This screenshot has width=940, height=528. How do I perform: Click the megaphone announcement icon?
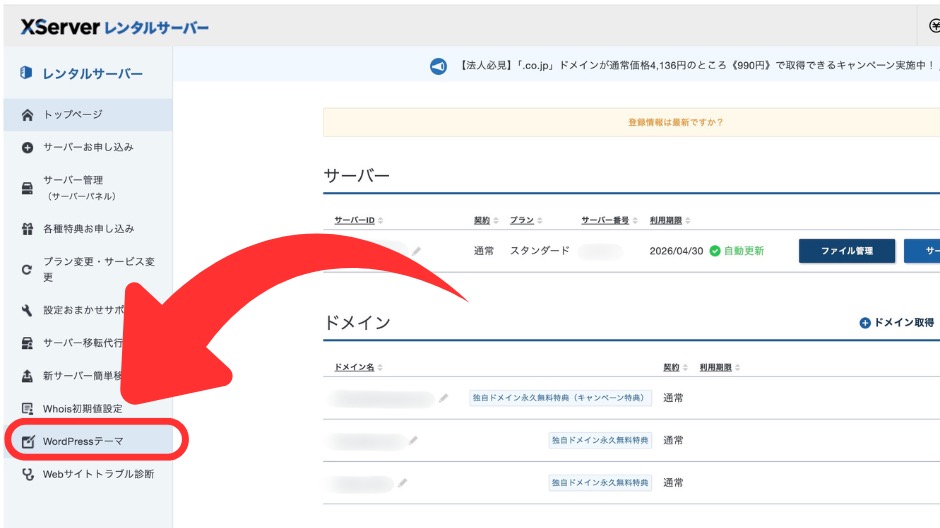pos(438,67)
